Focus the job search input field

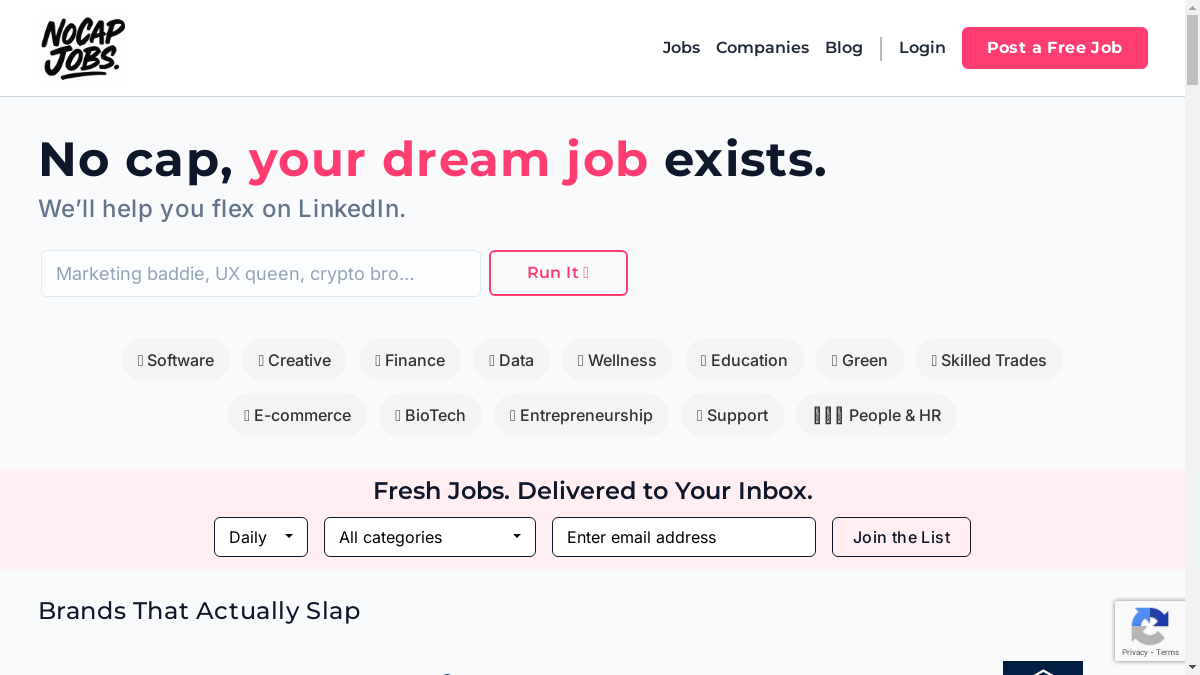(x=261, y=274)
